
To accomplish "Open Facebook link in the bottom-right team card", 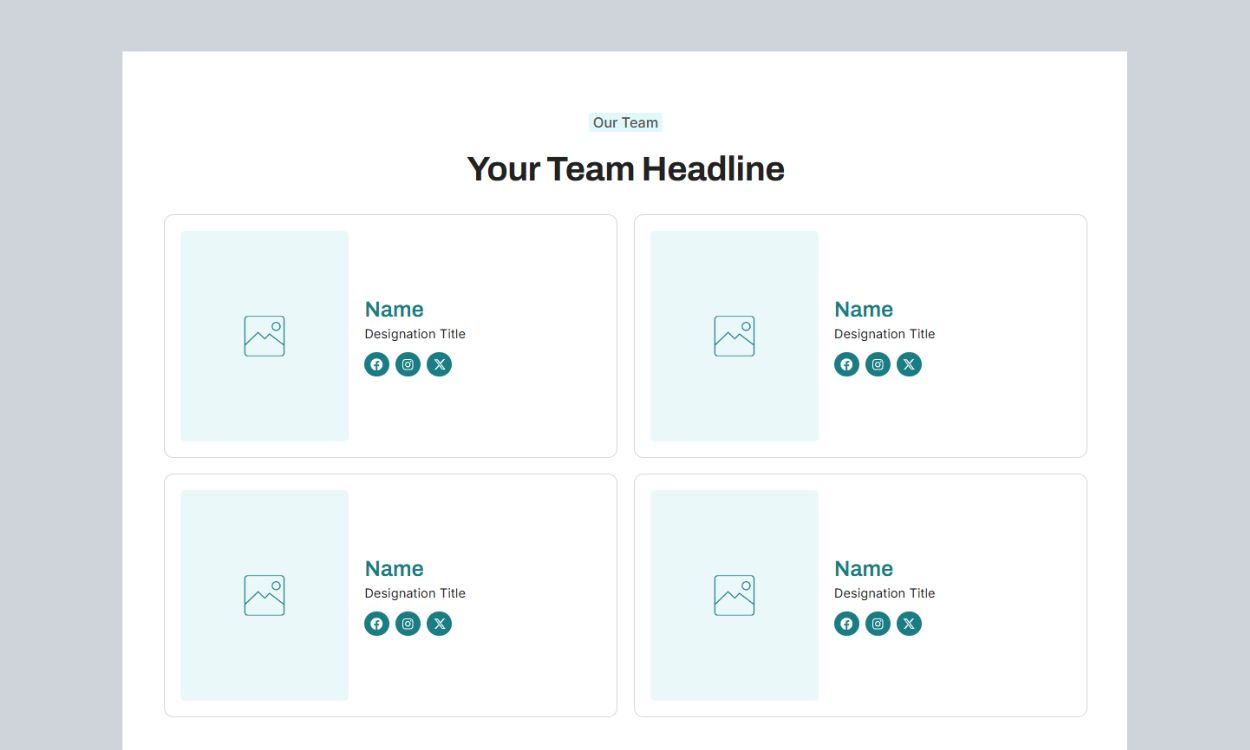I will [x=846, y=624].
